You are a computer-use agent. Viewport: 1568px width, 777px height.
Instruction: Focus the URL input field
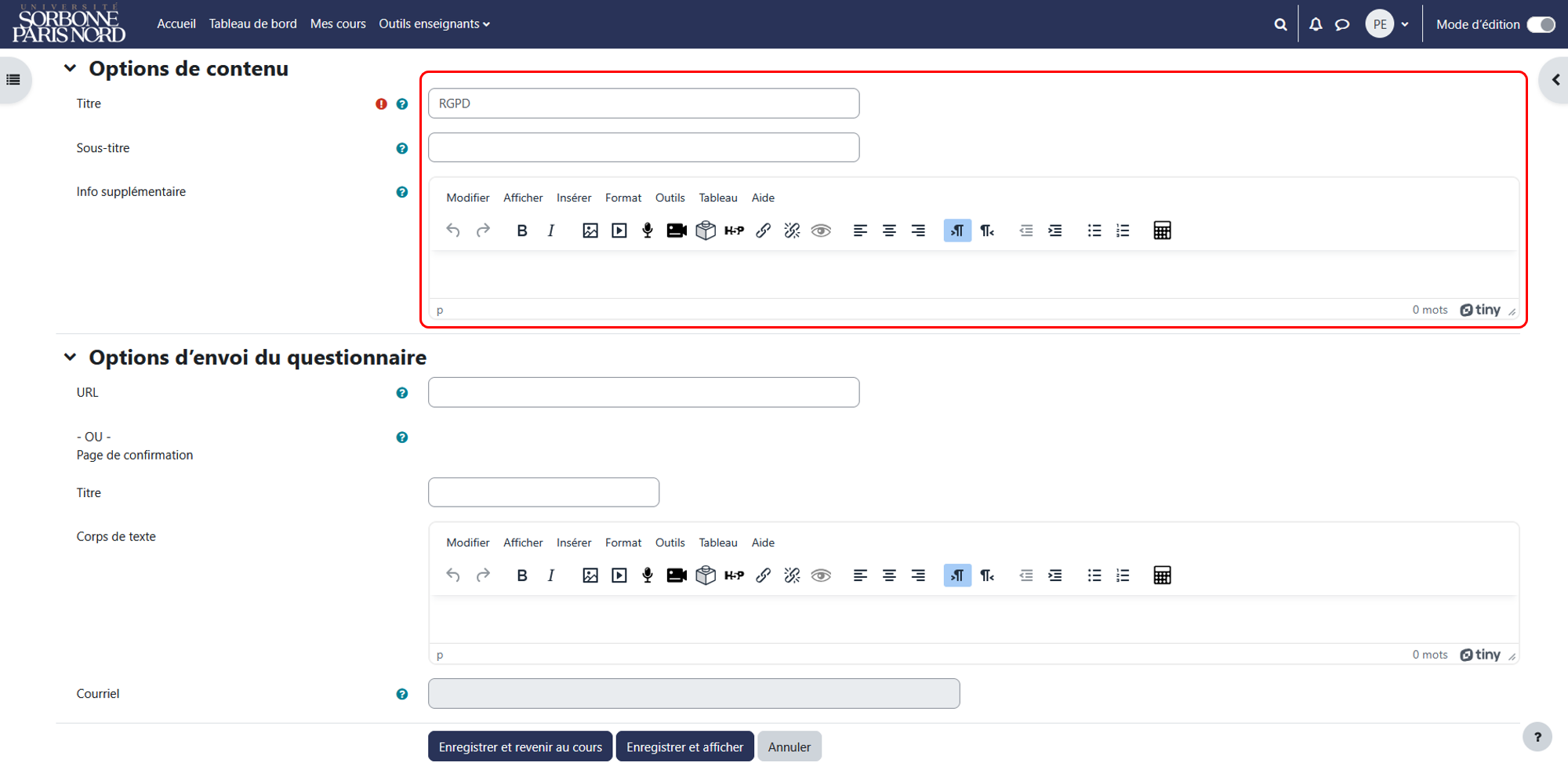point(644,392)
